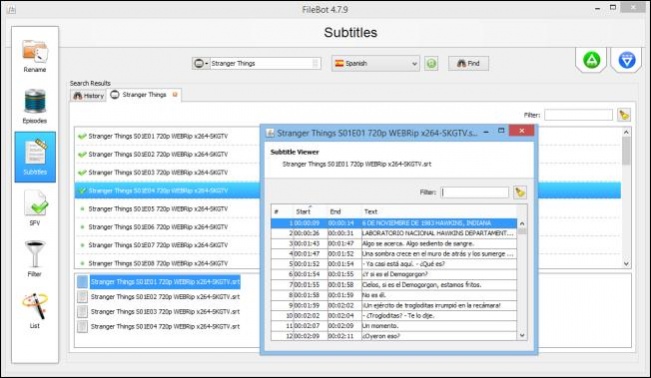Click file icon of S01E04 srt file
651x378 pixels.
click(x=83, y=326)
